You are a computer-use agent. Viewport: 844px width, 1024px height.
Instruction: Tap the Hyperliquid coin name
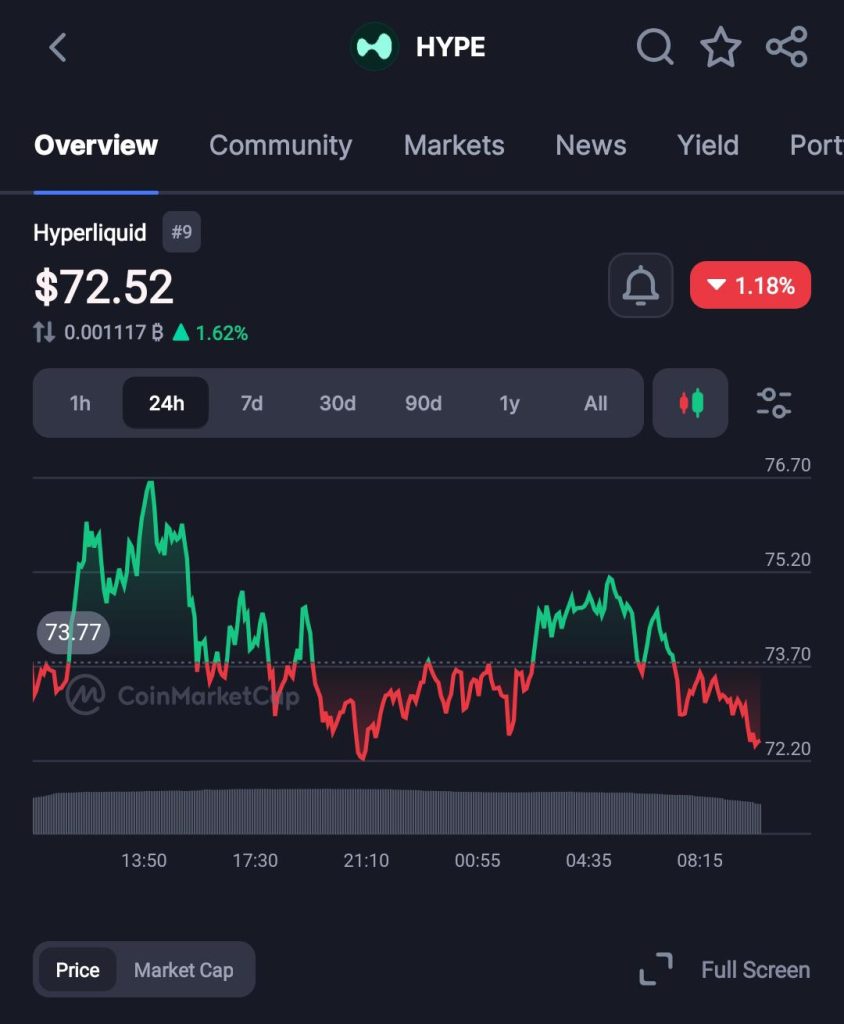pyautogui.click(x=90, y=232)
